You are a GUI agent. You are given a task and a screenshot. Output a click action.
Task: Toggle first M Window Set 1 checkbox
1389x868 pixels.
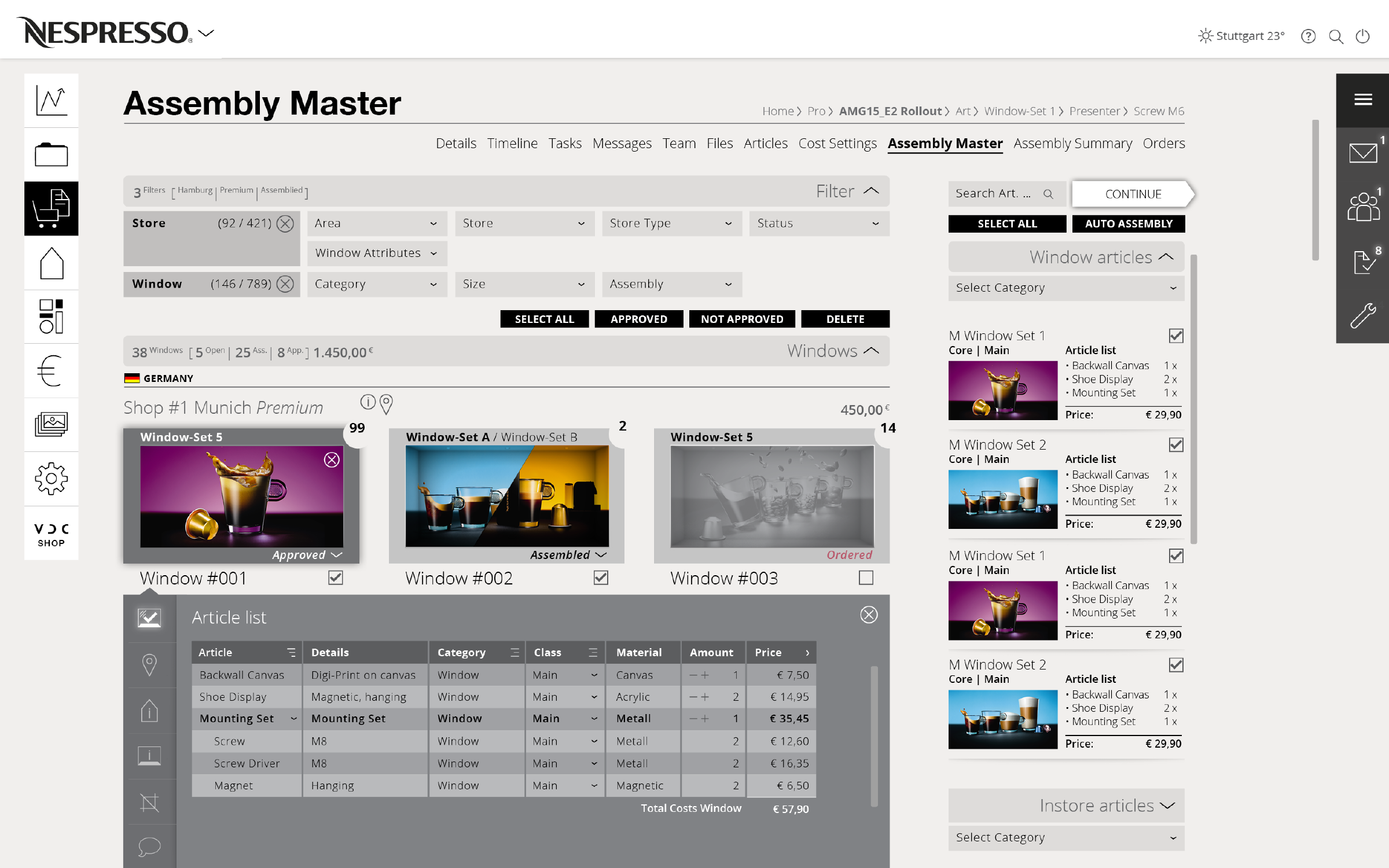click(x=1175, y=336)
